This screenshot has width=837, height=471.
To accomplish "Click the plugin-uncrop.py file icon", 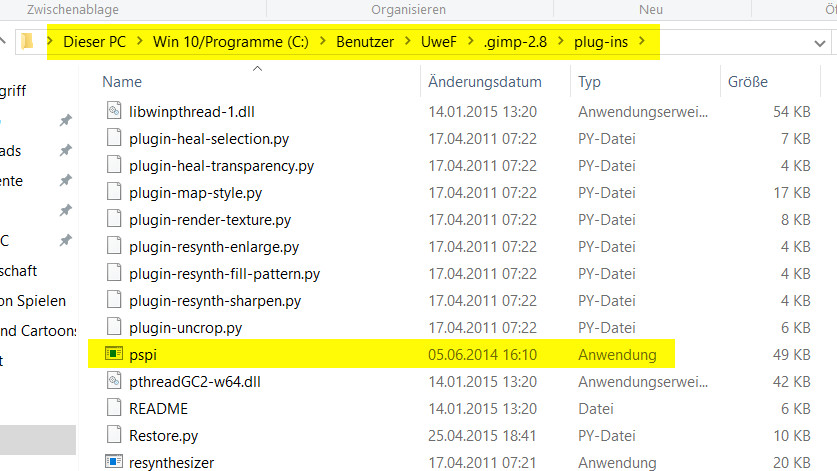I will pos(114,326).
